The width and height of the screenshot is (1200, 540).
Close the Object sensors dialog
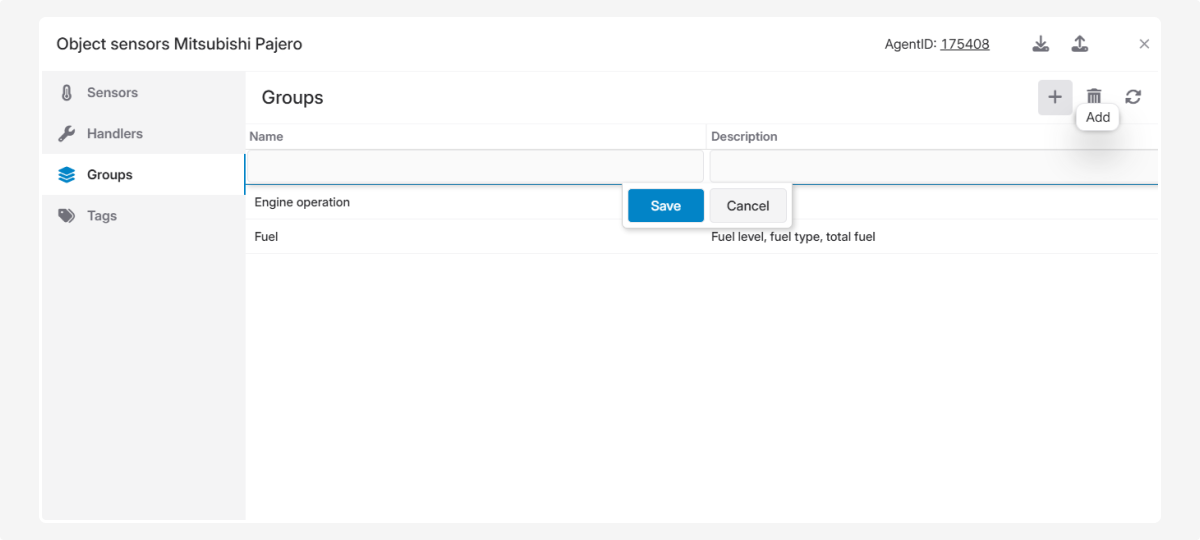click(x=1144, y=44)
